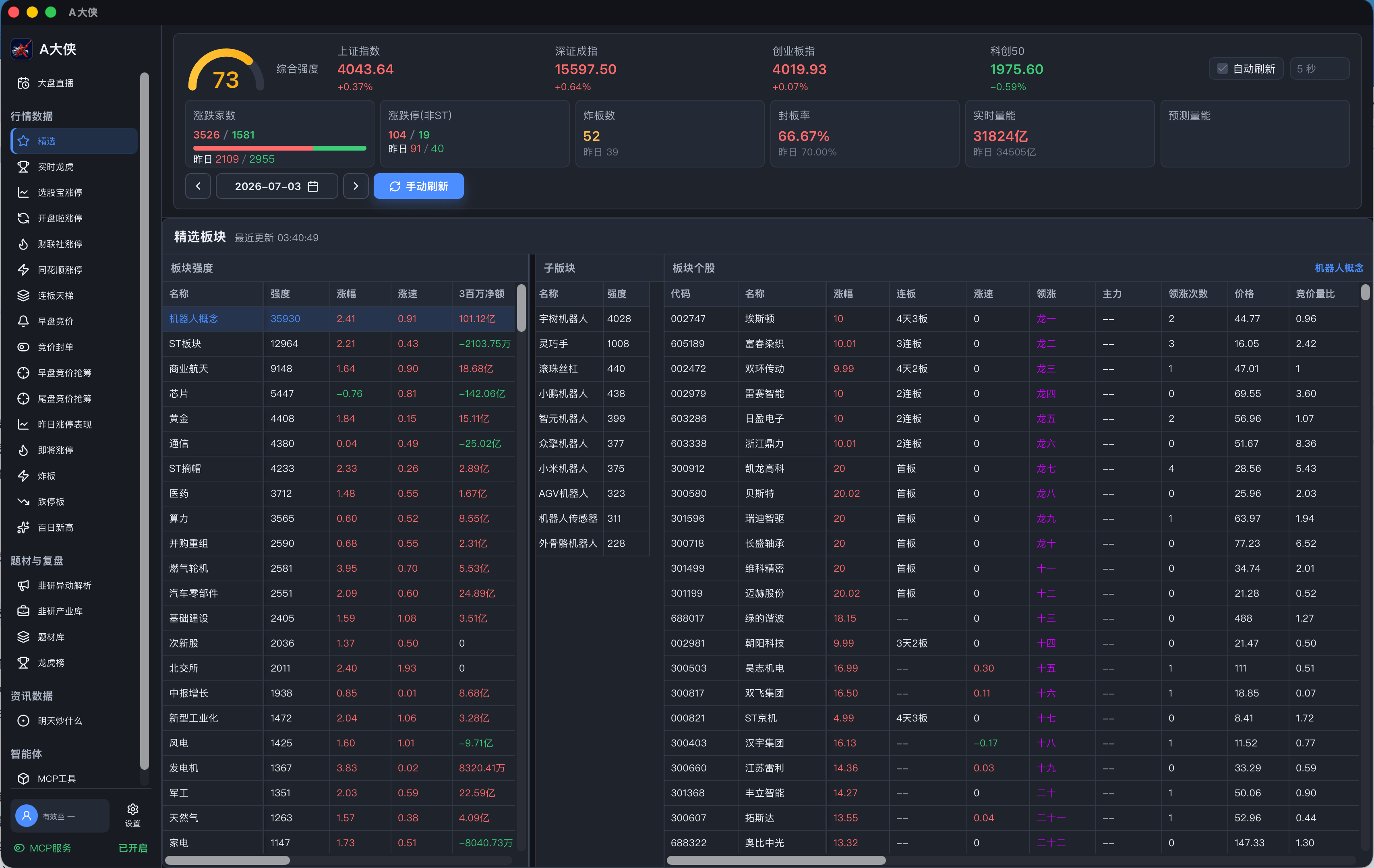
Task: Open 尾盘竞价抢筹 target icon
Action: 23,399
